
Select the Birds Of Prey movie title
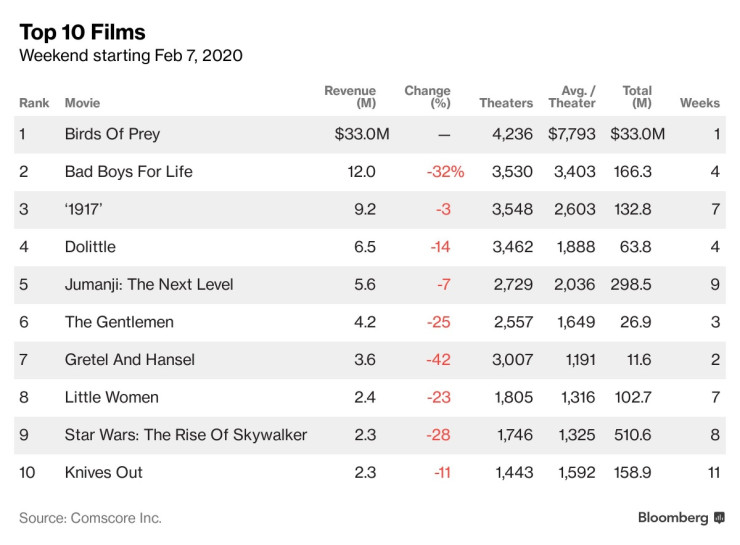point(112,134)
